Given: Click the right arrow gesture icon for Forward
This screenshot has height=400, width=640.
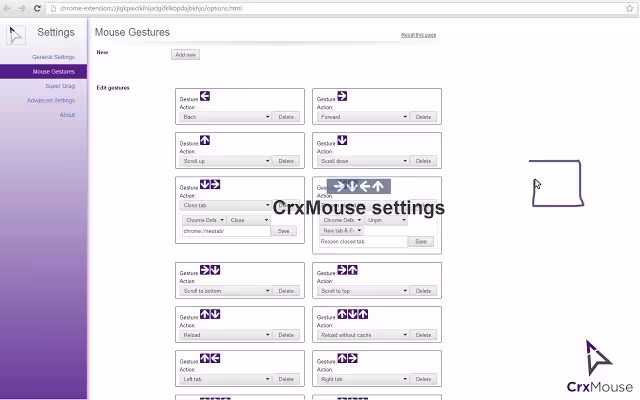Looking at the screenshot, I should [342, 96].
